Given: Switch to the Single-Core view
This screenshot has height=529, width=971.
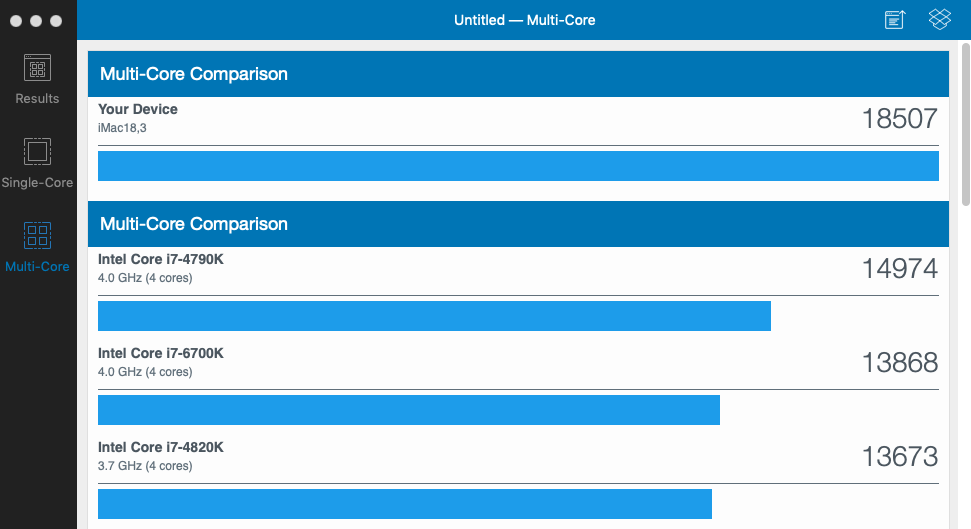Looking at the screenshot, I should 37,163.
